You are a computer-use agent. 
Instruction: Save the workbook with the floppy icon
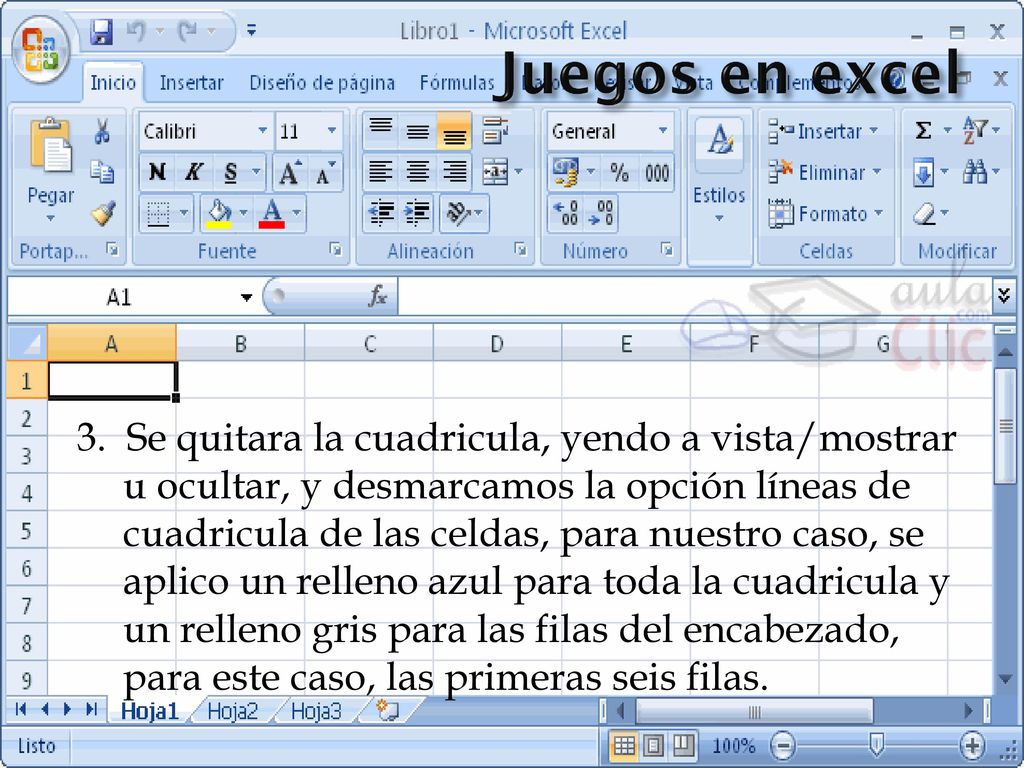101,31
